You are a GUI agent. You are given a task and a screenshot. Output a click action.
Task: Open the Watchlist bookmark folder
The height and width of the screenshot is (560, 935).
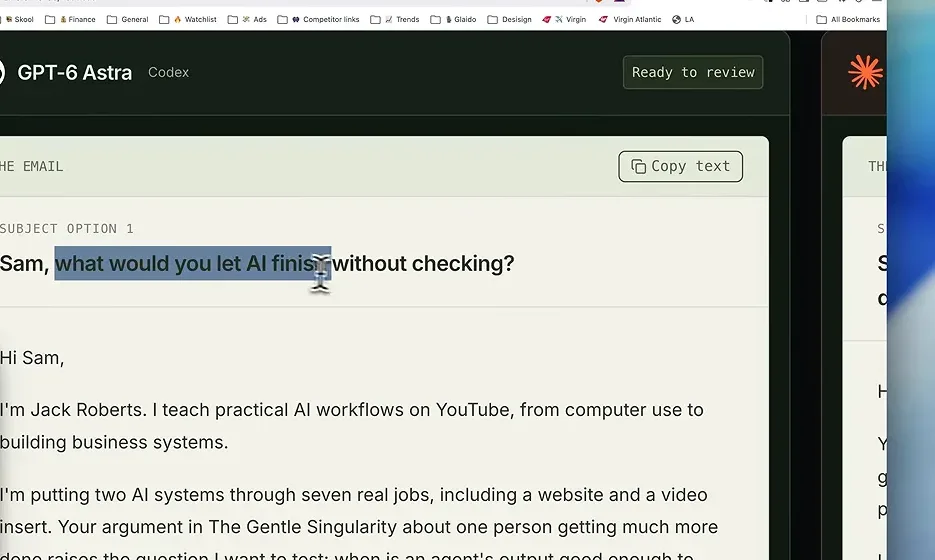188,20
